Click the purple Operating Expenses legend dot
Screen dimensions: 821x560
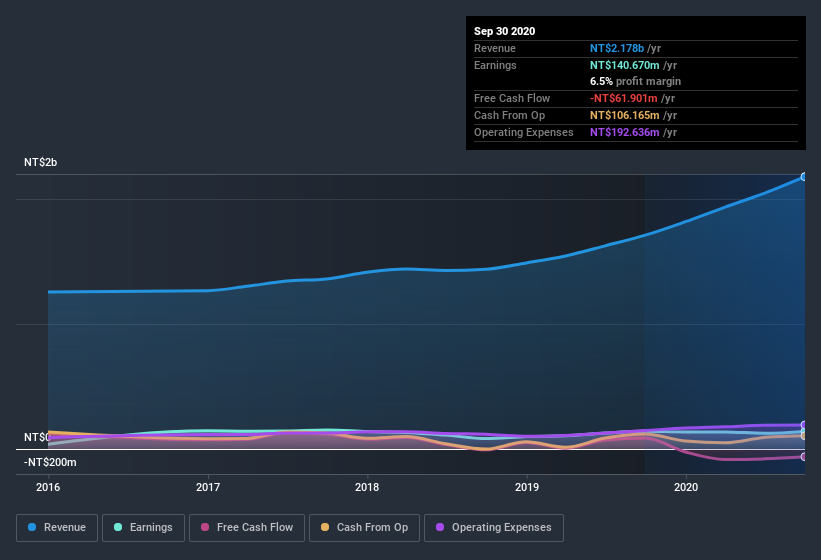pyautogui.click(x=440, y=527)
